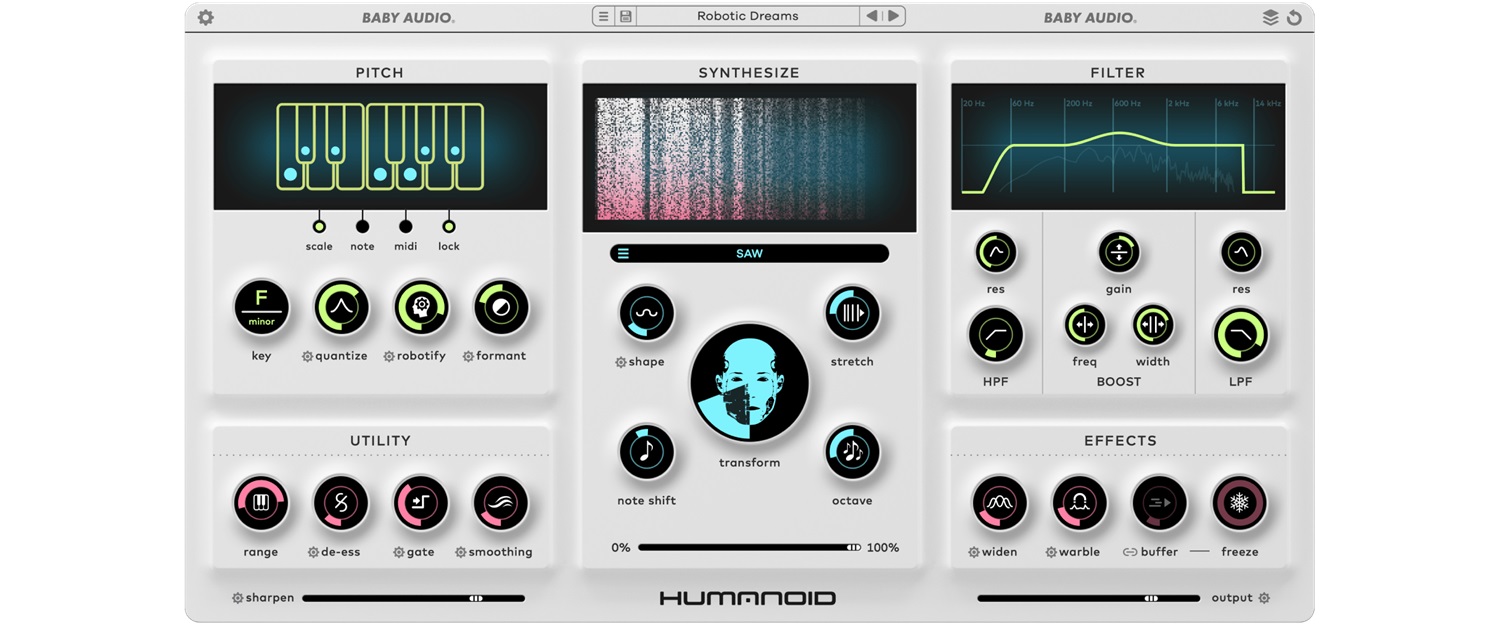Click the octave knob

click(852, 452)
